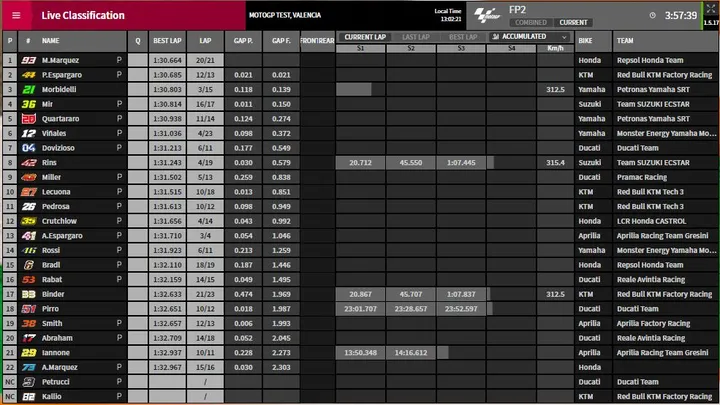Sort by BEST LAP column header
The height and width of the screenshot is (405, 720).
coord(167,41)
